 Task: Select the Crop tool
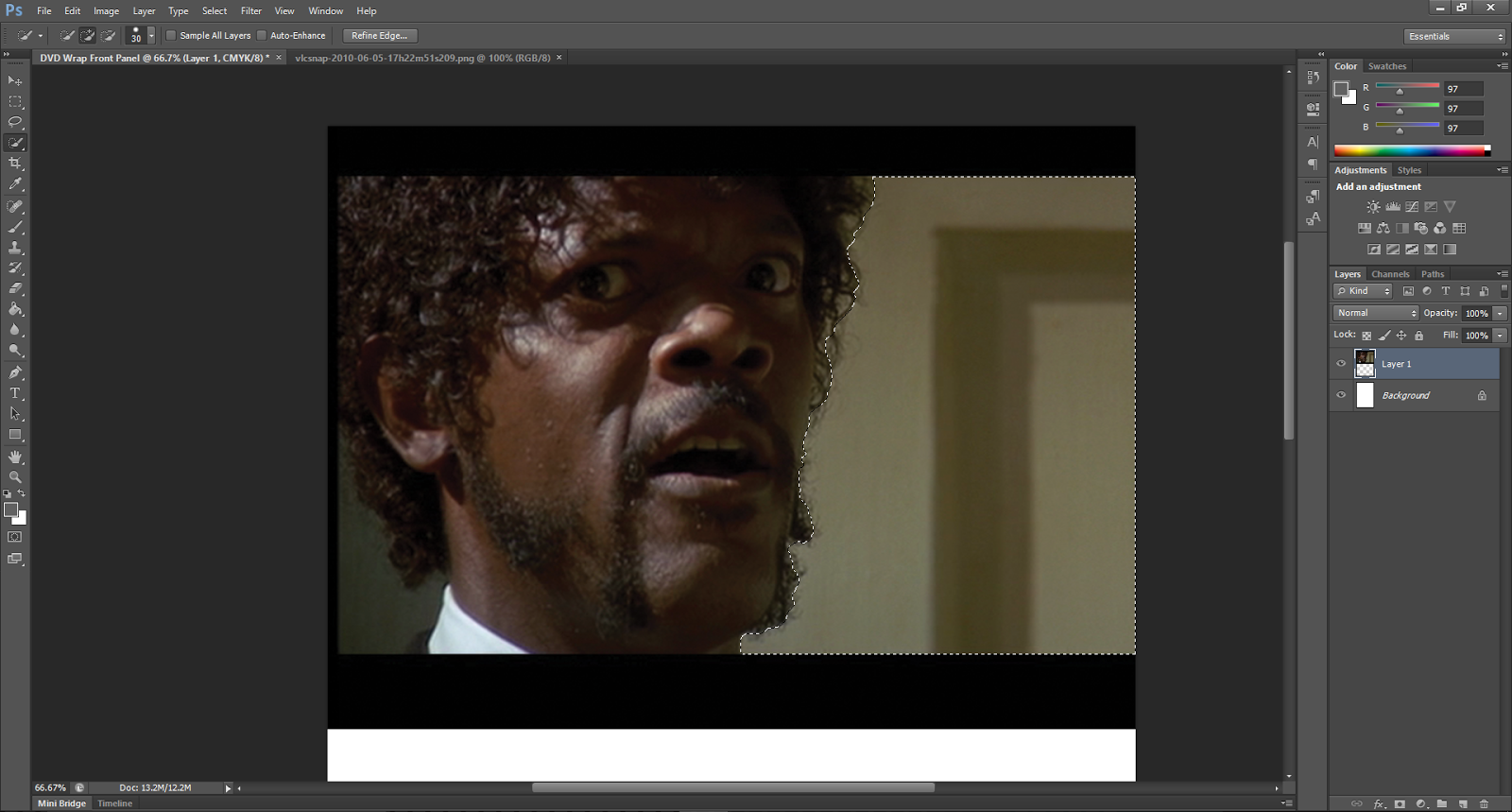15,164
